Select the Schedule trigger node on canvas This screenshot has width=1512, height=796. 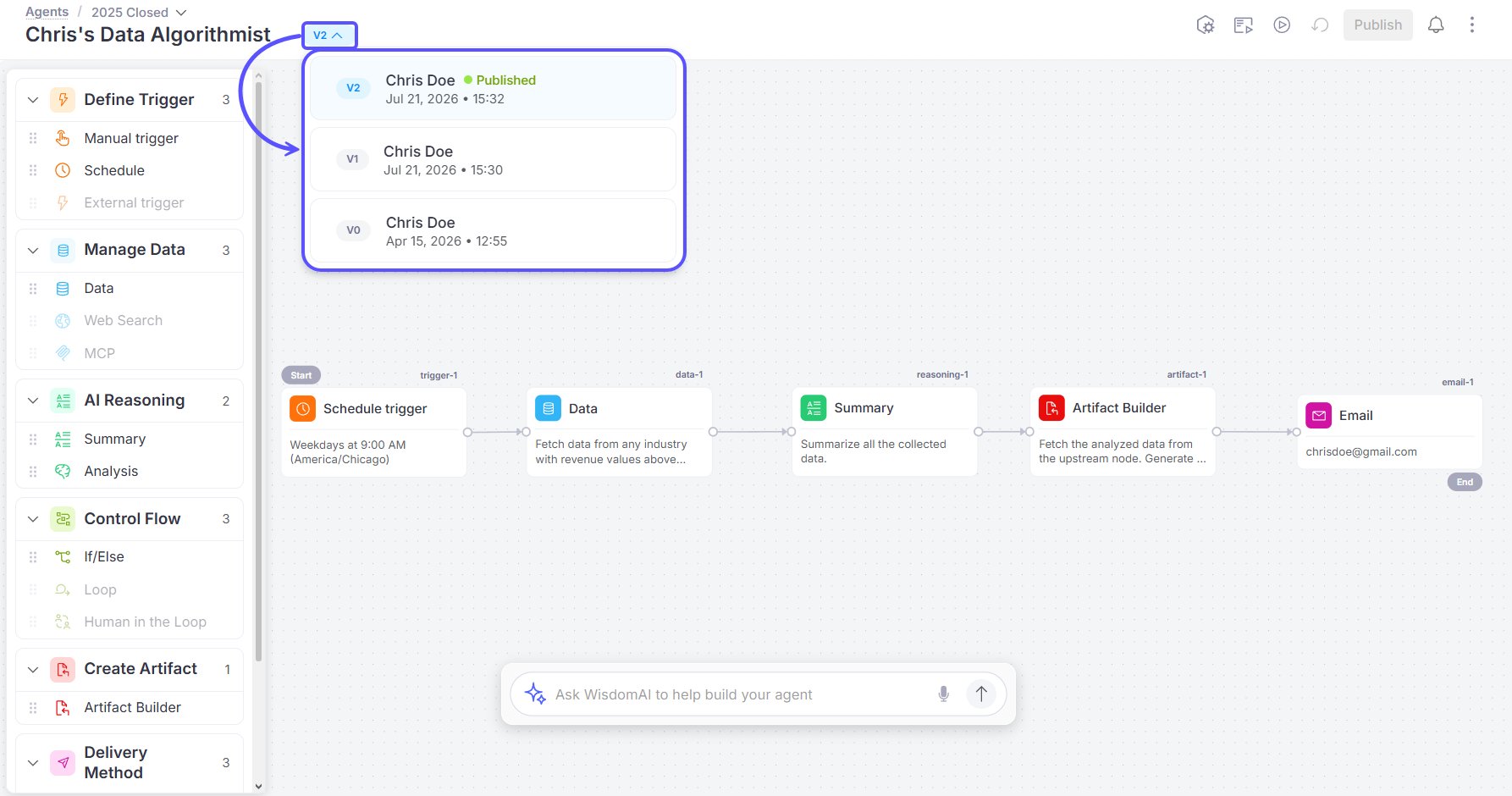pos(374,433)
